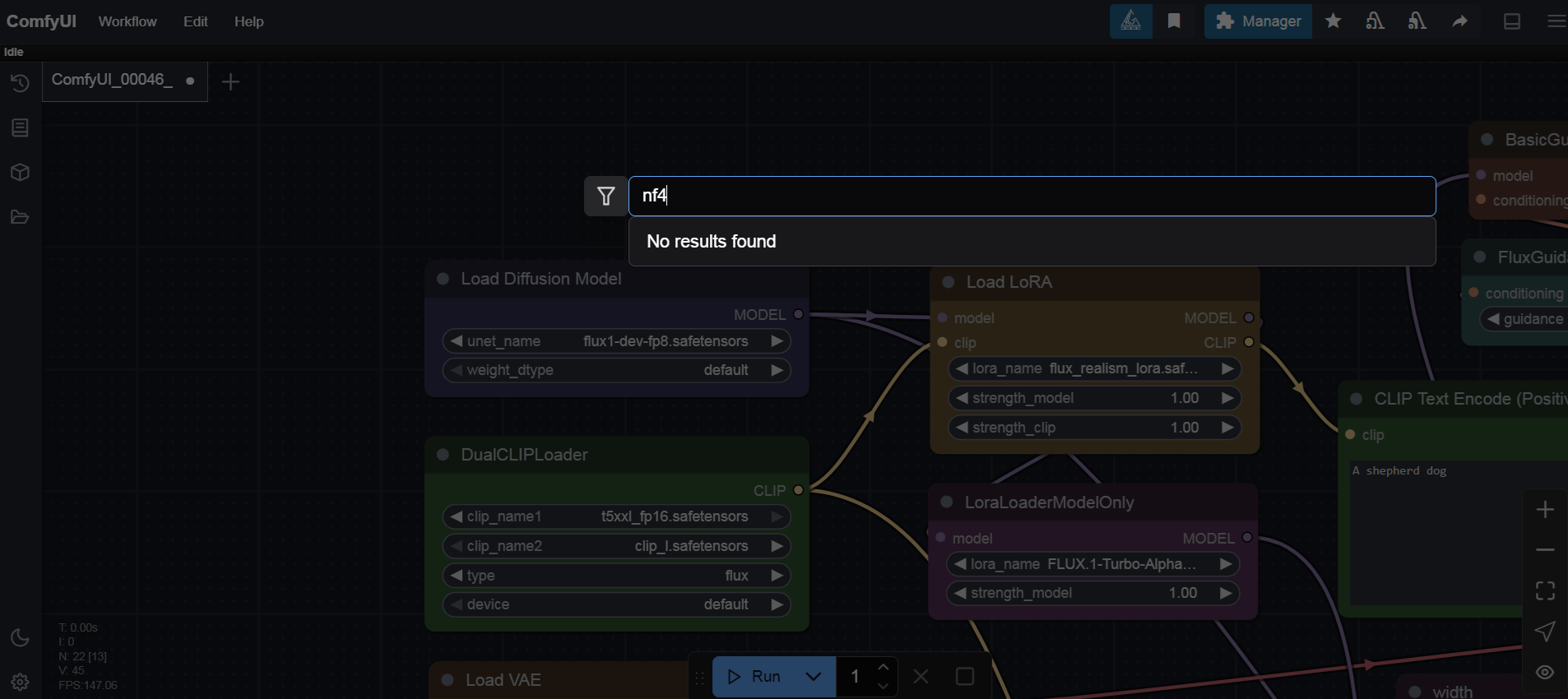Open settings gear icon in sidebar
This screenshot has width=1568, height=699.
point(20,682)
